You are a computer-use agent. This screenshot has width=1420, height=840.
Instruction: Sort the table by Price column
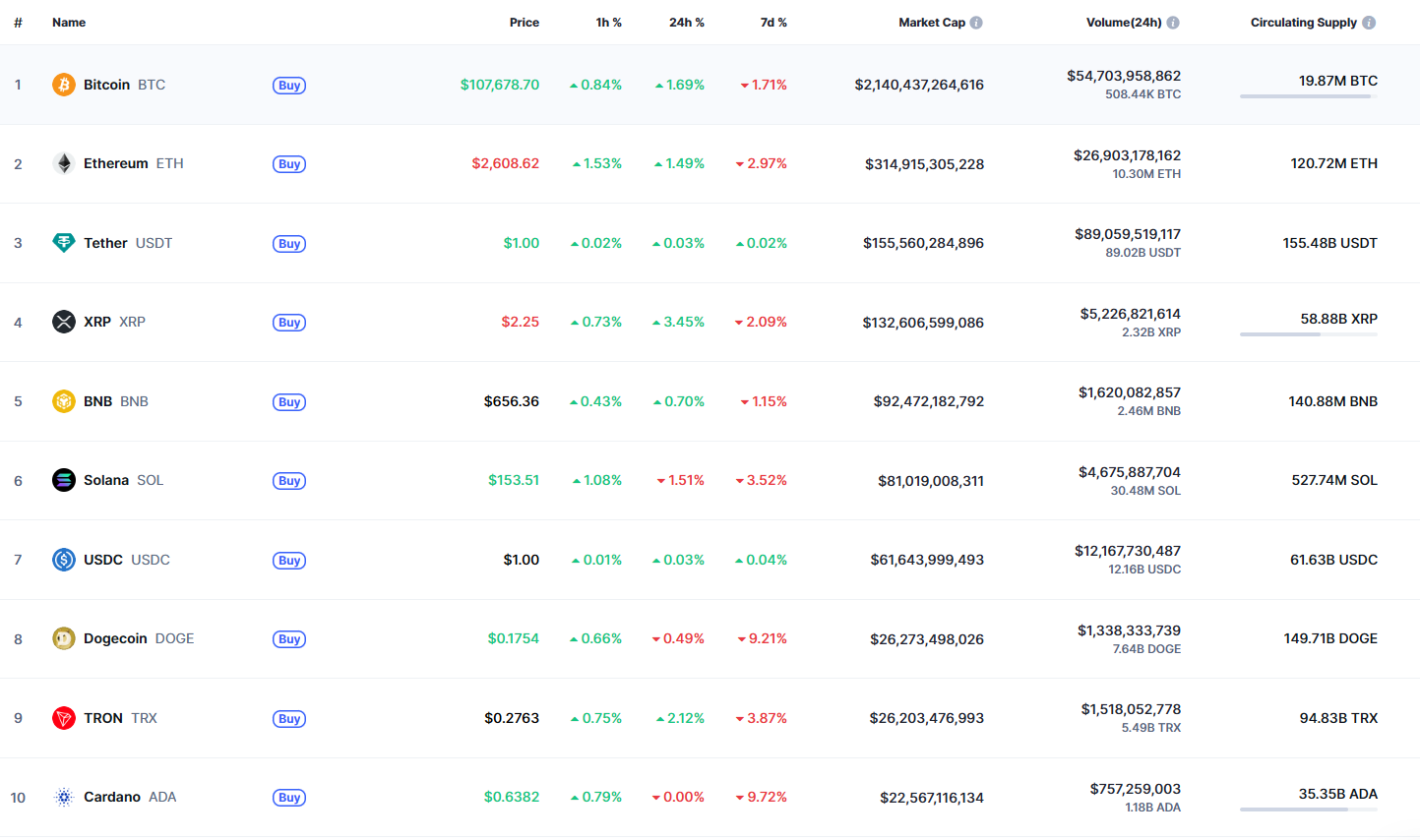coord(525,23)
